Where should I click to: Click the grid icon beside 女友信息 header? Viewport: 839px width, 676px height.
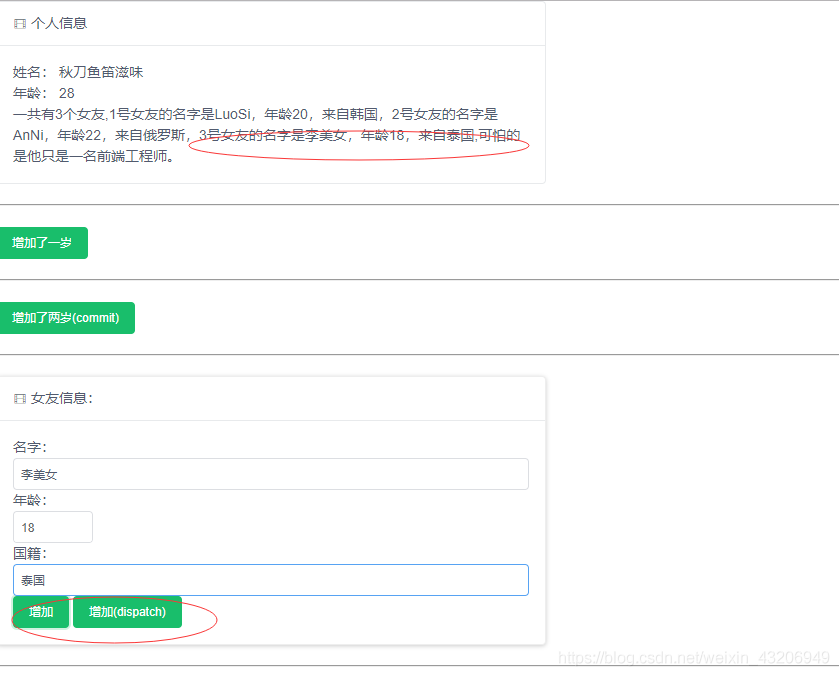click(x=19, y=398)
